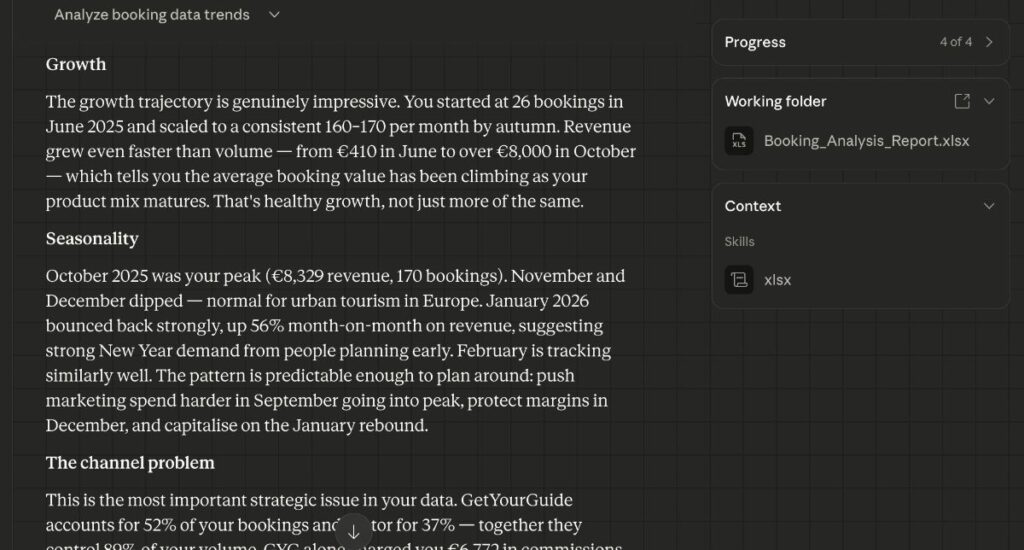Expand the chevron next to conversation title
The image size is (1024, 550).
[274, 14]
